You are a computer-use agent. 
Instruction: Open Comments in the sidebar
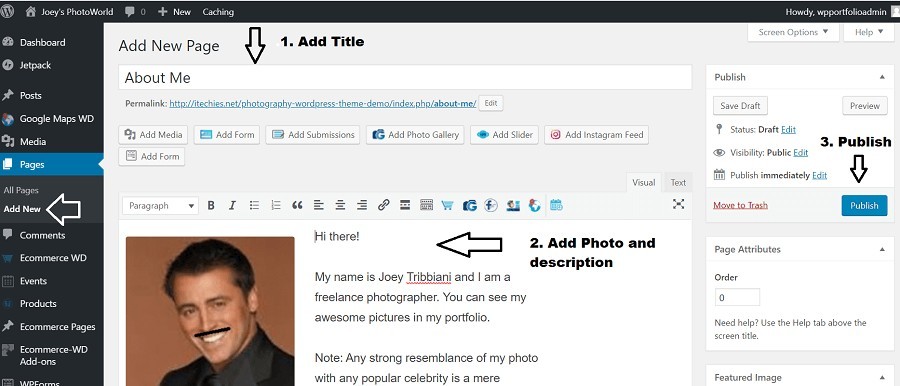42,235
